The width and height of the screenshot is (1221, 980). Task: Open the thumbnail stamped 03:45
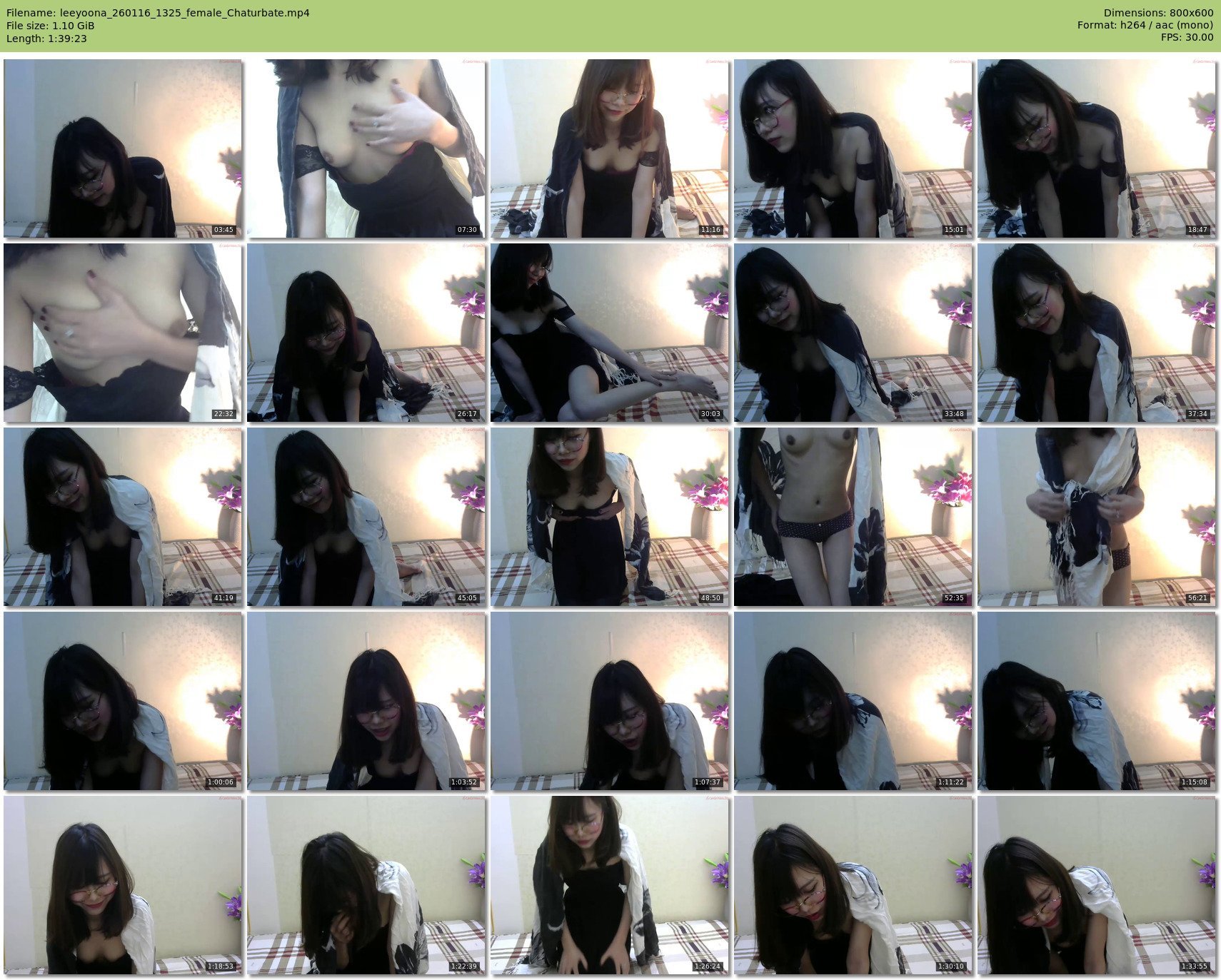click(123, 148)
